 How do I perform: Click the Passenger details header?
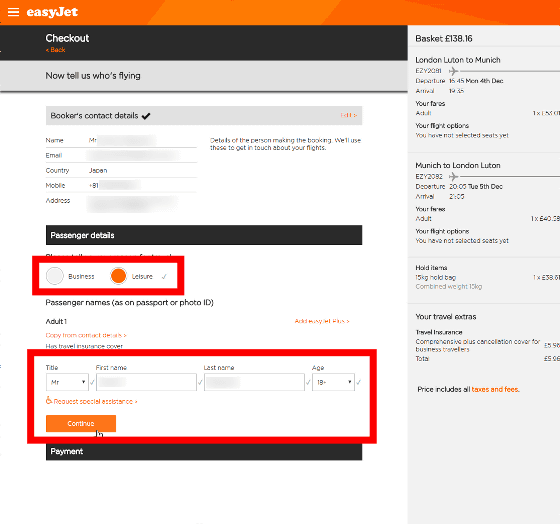click(204, 235)
